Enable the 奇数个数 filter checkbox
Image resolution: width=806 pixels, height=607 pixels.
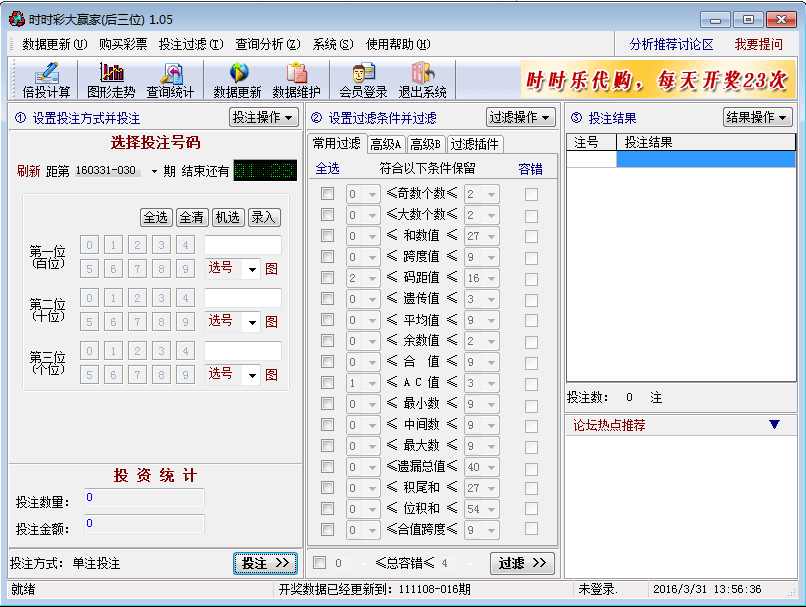click(327, 194)
